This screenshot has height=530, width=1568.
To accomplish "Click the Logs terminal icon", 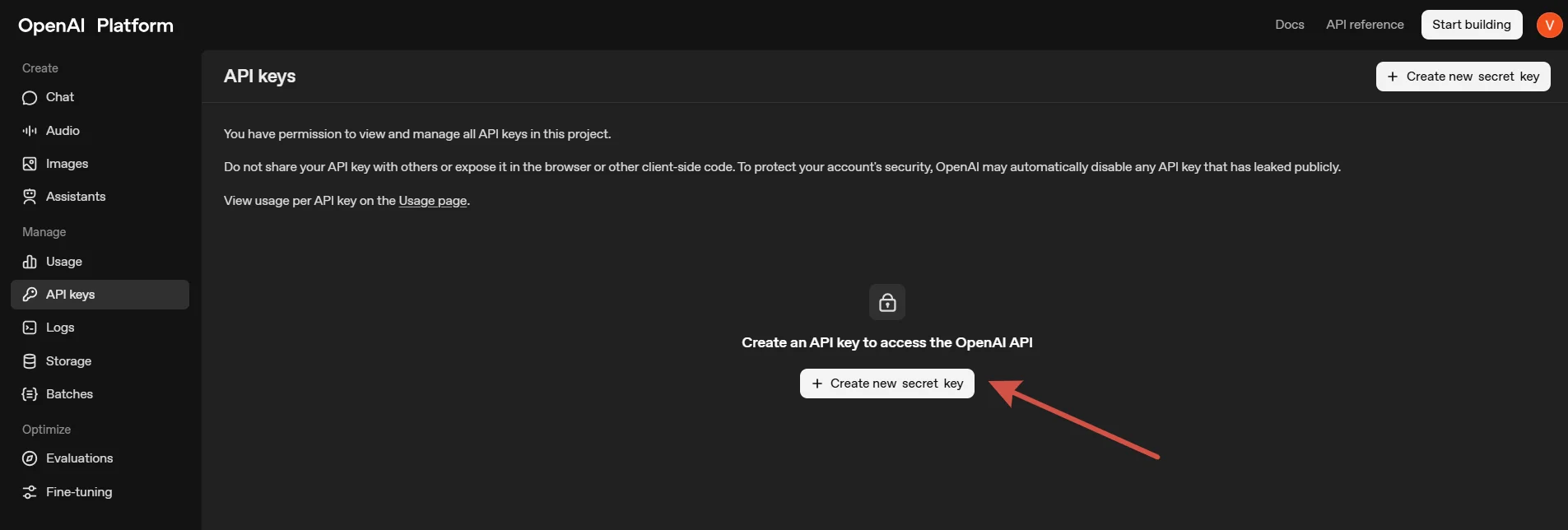I will (x=30, y=328).
